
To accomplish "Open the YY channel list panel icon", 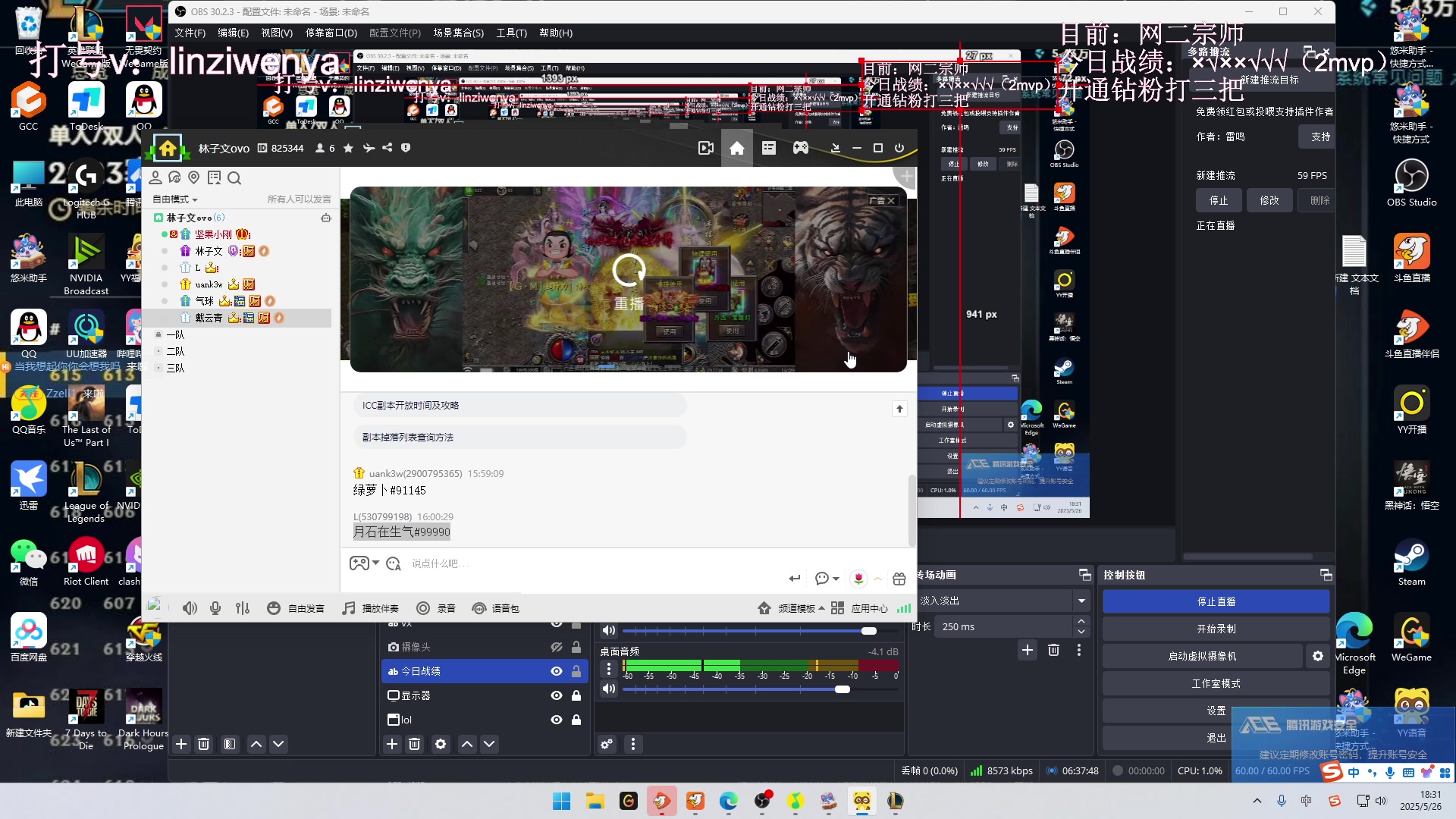I will pyautogui.click(x=769, y=148).
